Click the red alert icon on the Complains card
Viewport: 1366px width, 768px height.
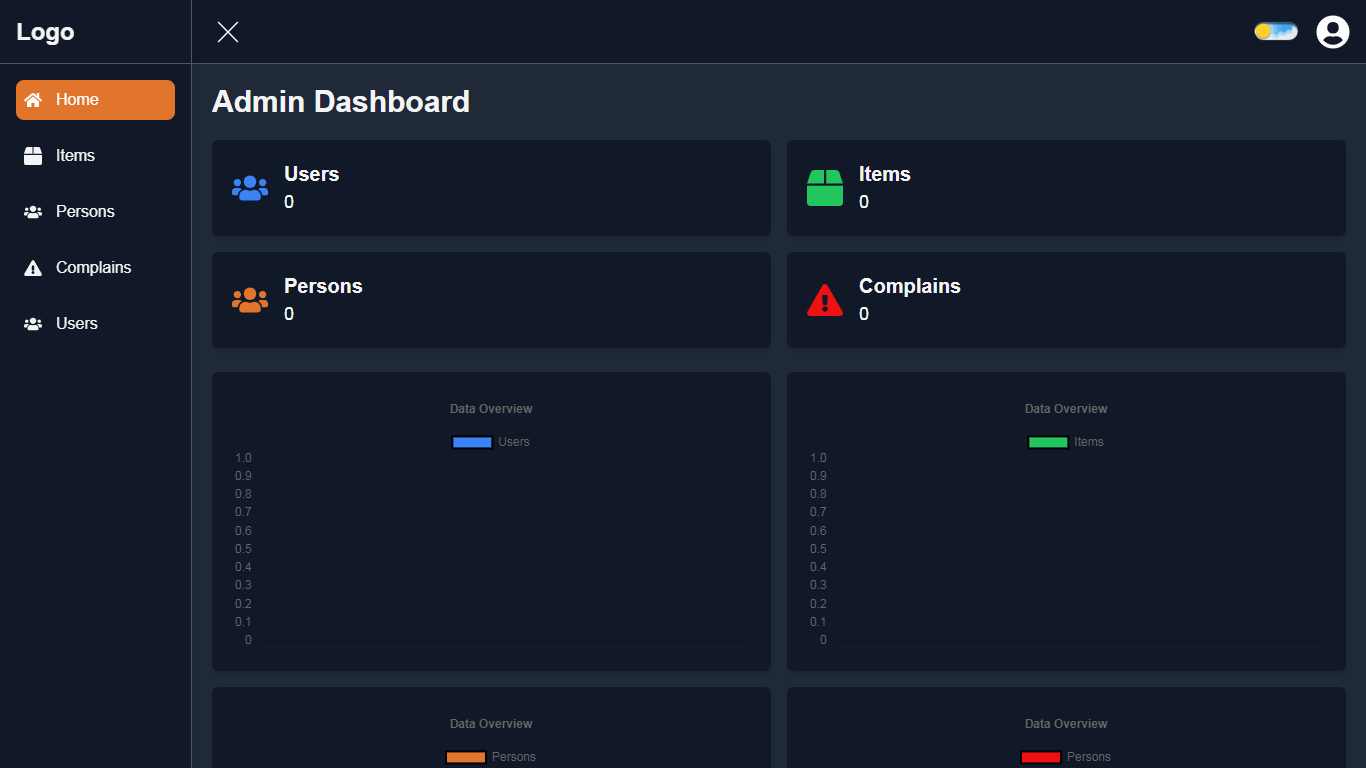pyautogui.click(x=825, y=300)
